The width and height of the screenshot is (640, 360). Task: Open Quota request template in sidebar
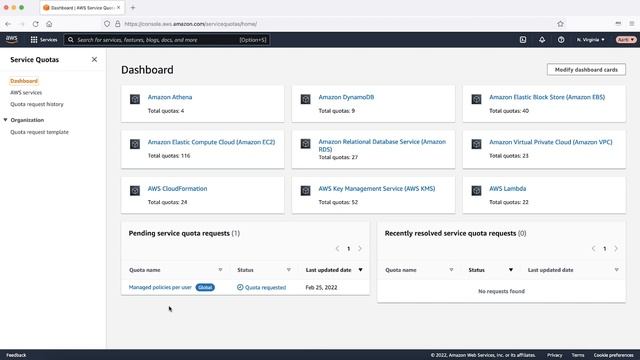39,132
